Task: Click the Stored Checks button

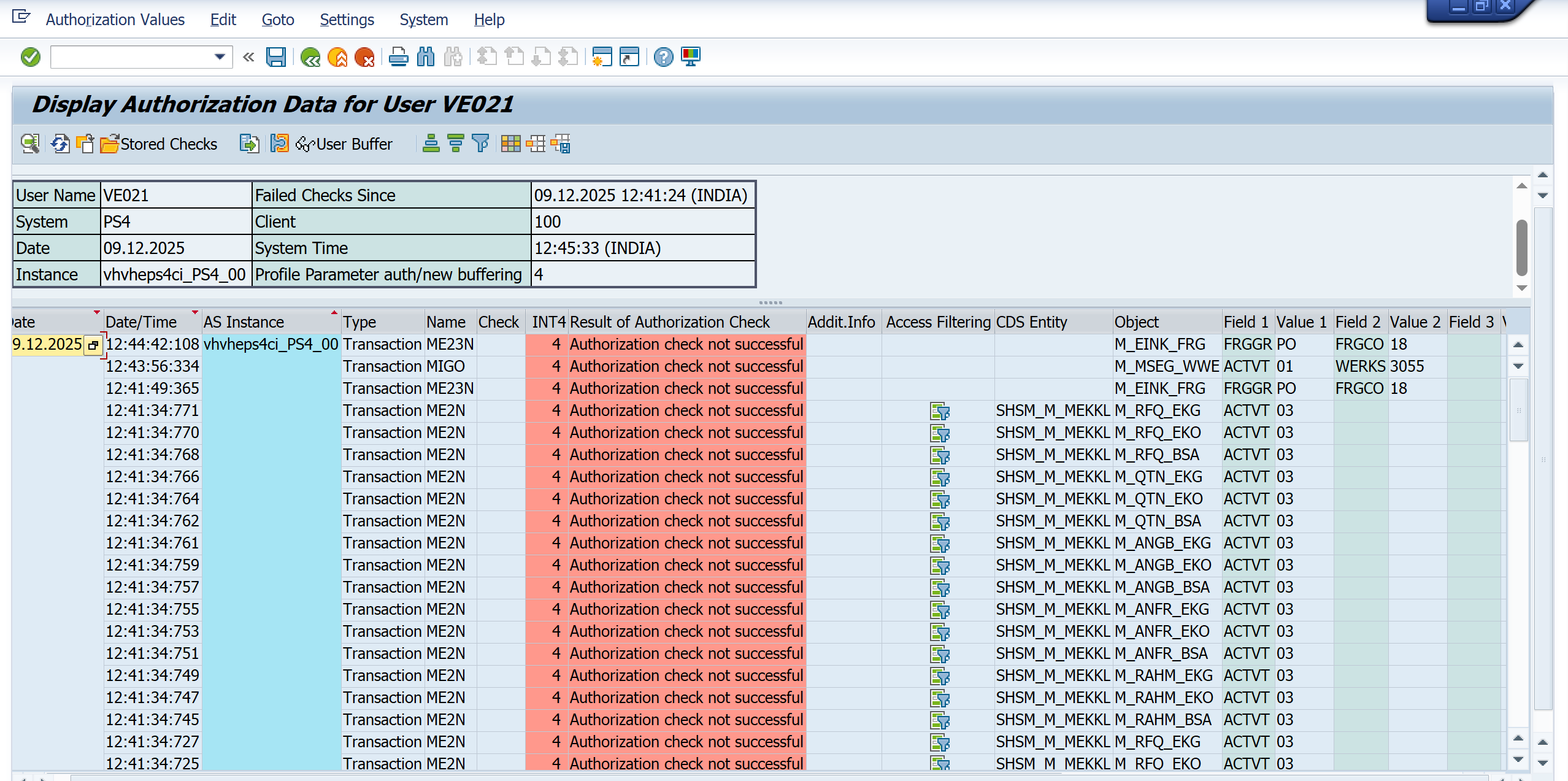Action: 159,144
